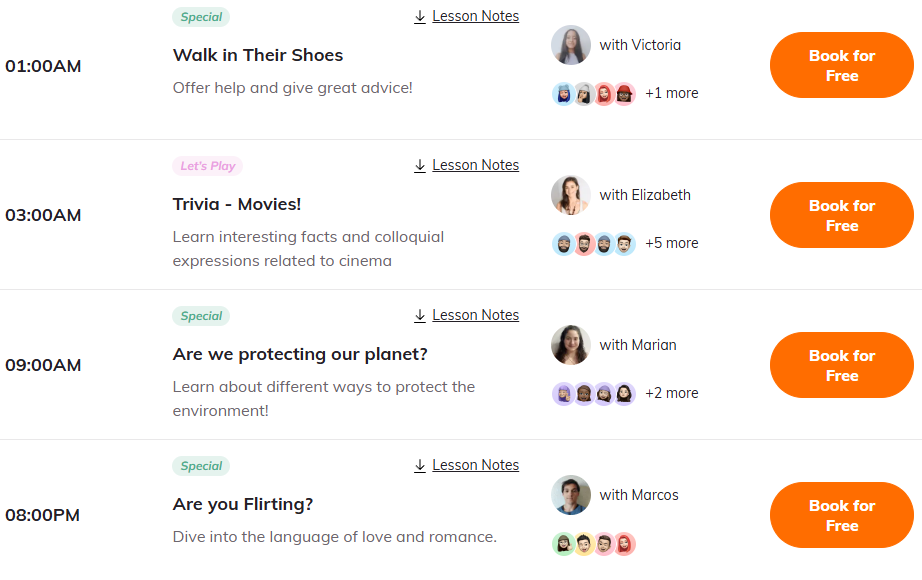
Task: Expand the +2 more attendees for Marian's lesson
Action: click(671, 393)
